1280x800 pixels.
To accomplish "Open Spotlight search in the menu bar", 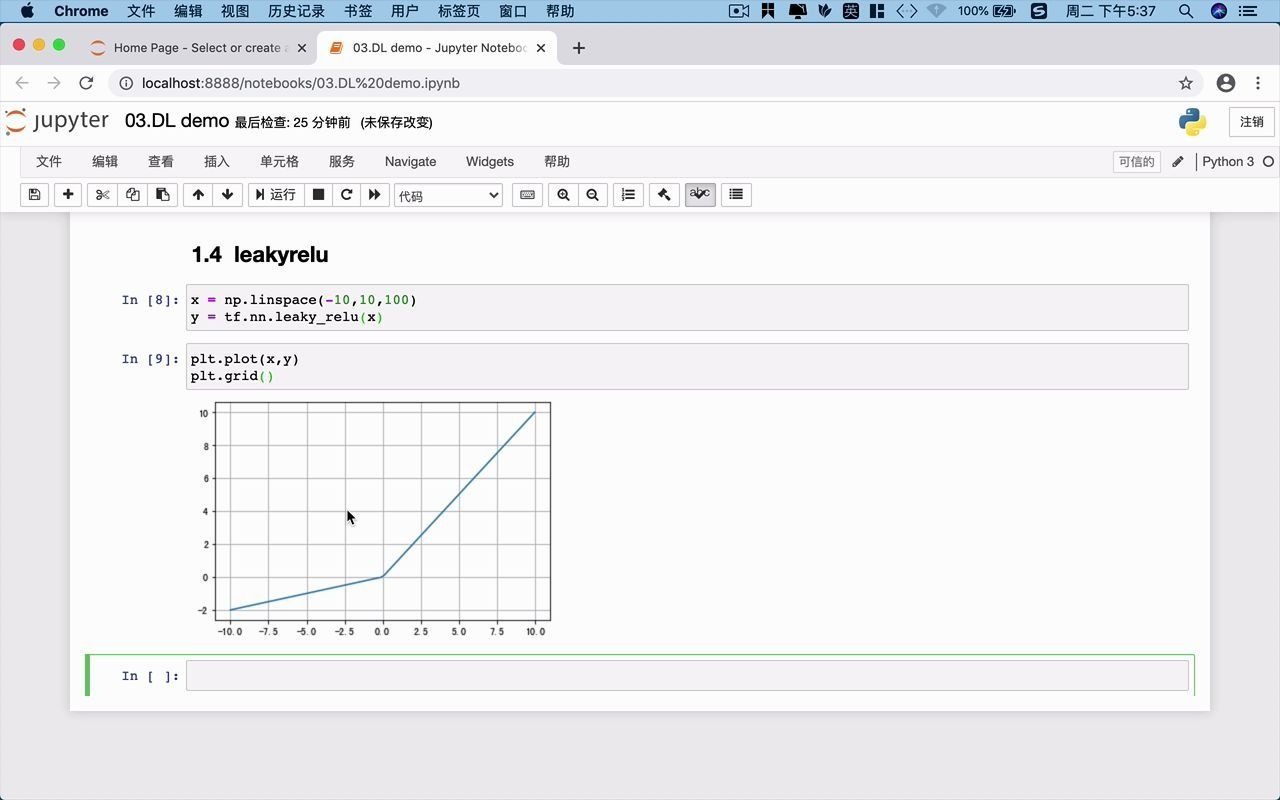I will point(1185,11).
